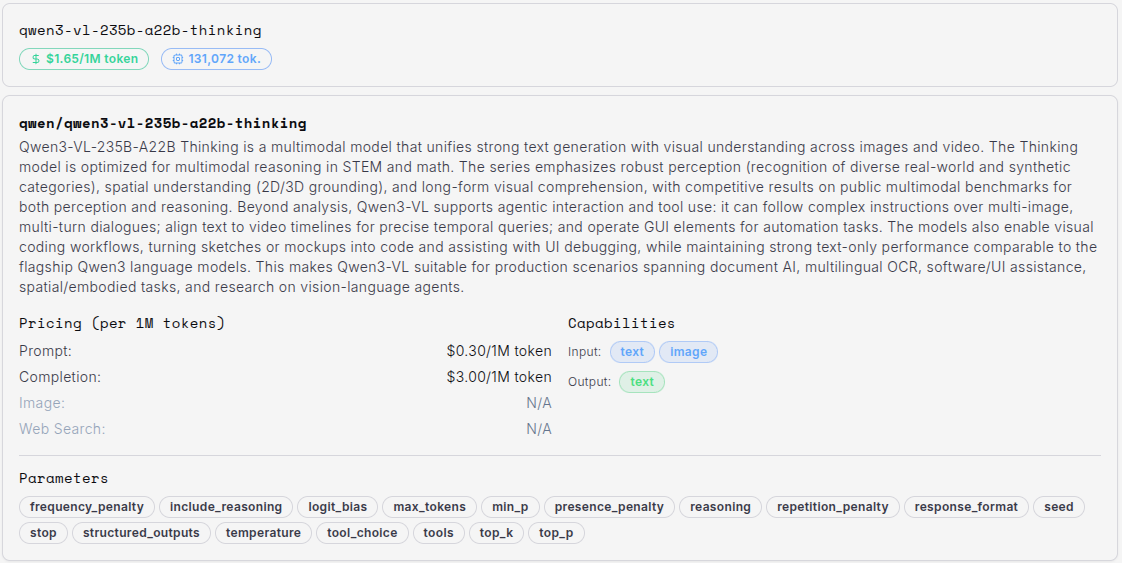Click the top_k parameter tag
The width and height of the screenshot is (1122, 563).
[496, 533]
